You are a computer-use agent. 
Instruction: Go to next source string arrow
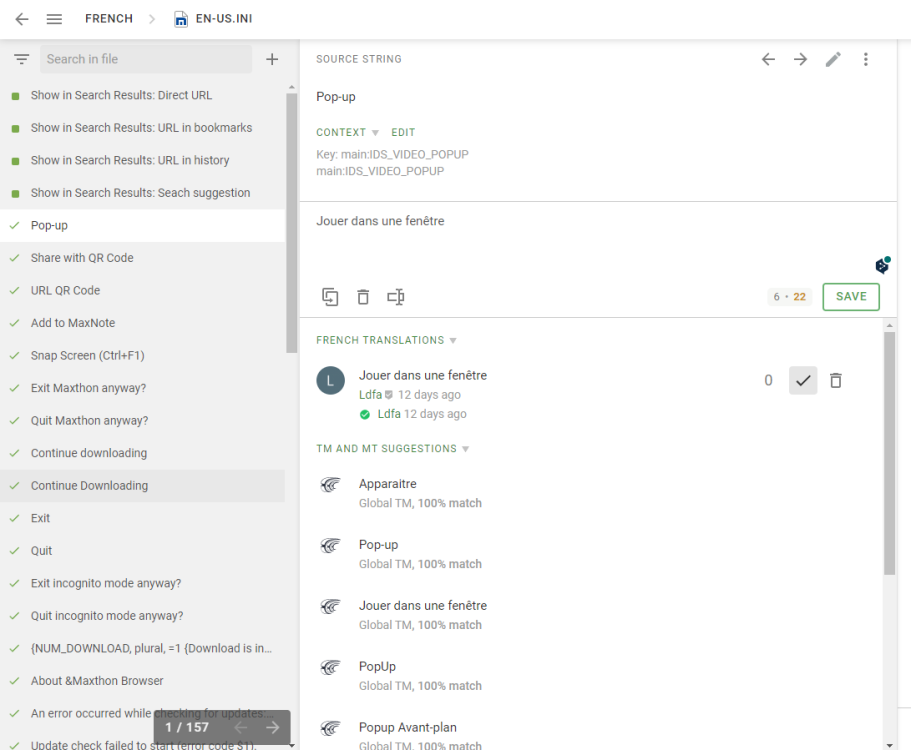click(800, 59)
